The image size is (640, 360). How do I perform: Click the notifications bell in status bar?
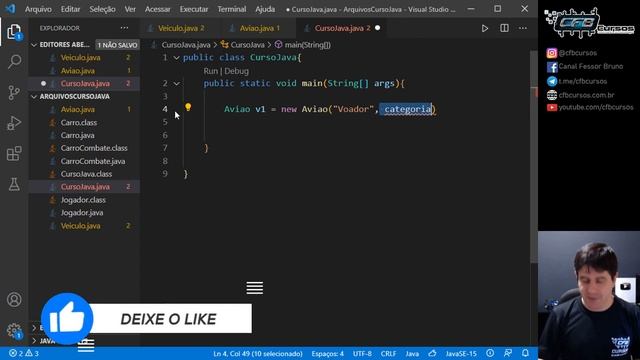click(x=525, y=353)
